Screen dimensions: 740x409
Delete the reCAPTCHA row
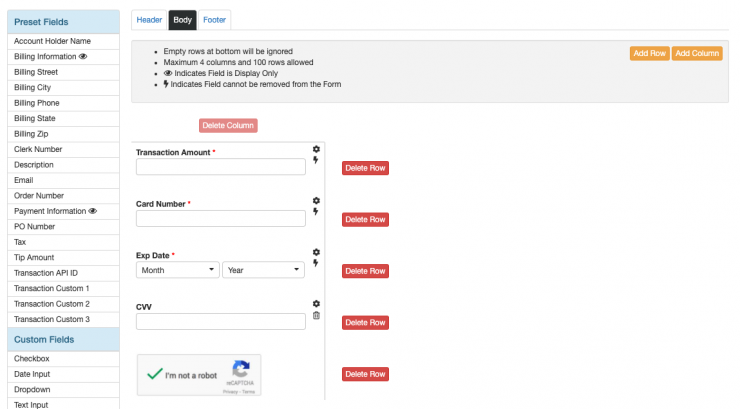(365, 374)
